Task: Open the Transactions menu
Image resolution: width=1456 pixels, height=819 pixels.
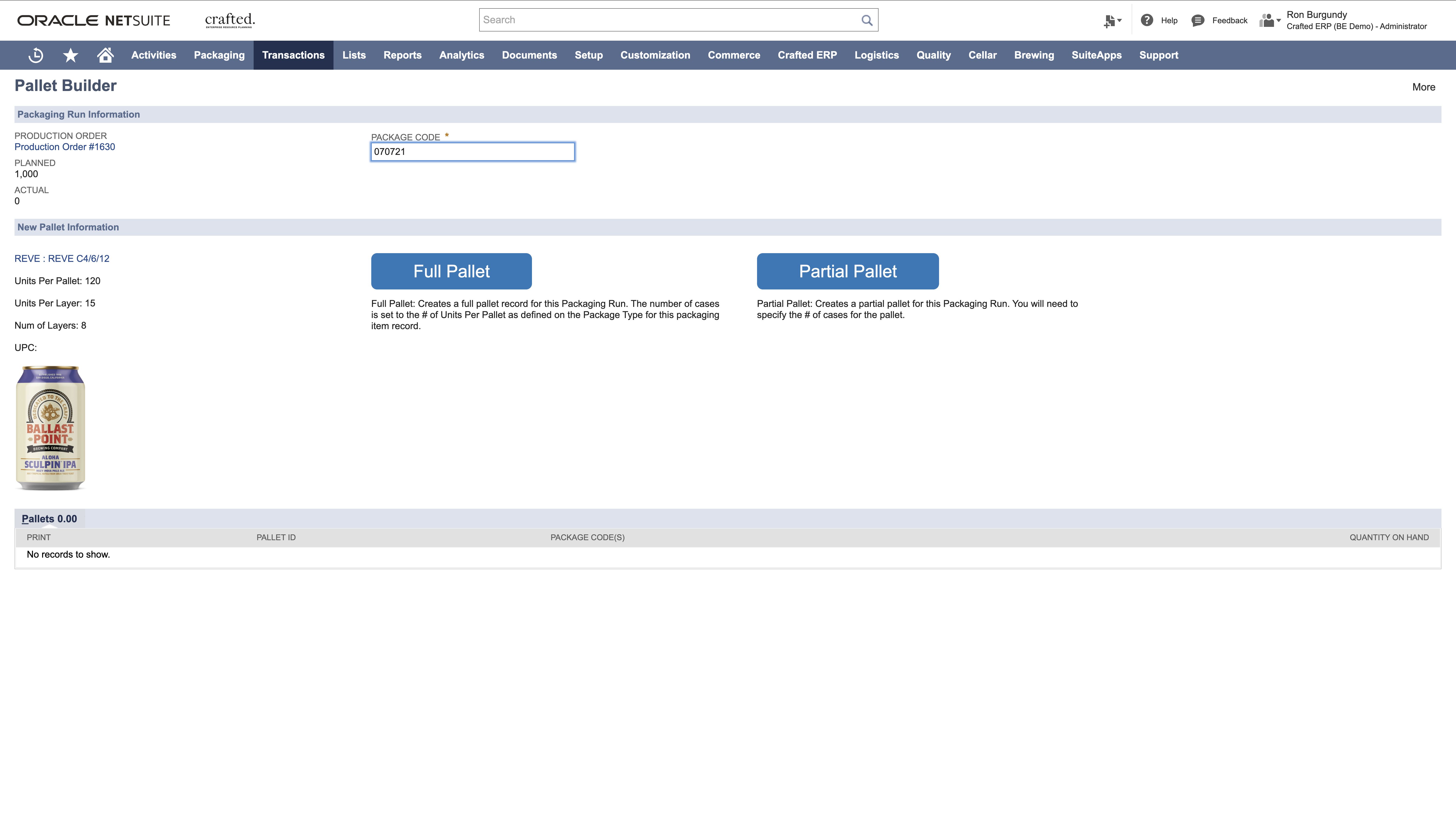Action: [293, 55]
